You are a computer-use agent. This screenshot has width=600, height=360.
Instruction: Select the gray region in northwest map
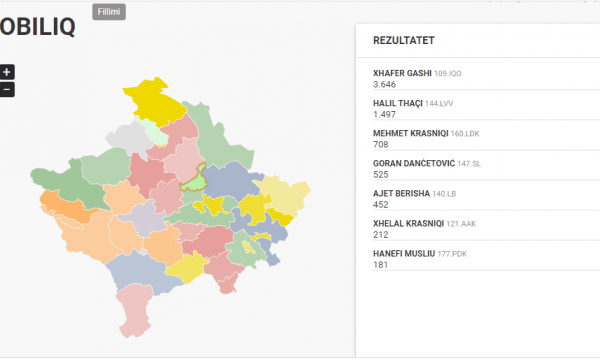point(128,138)
